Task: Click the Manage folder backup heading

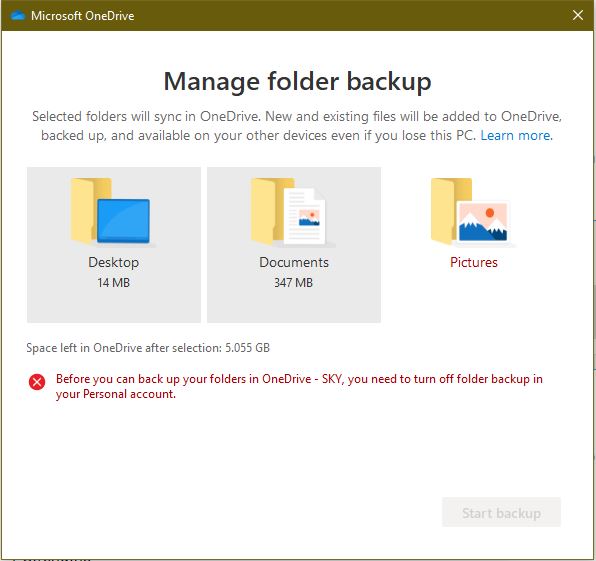Action: [x=298, y=82]
